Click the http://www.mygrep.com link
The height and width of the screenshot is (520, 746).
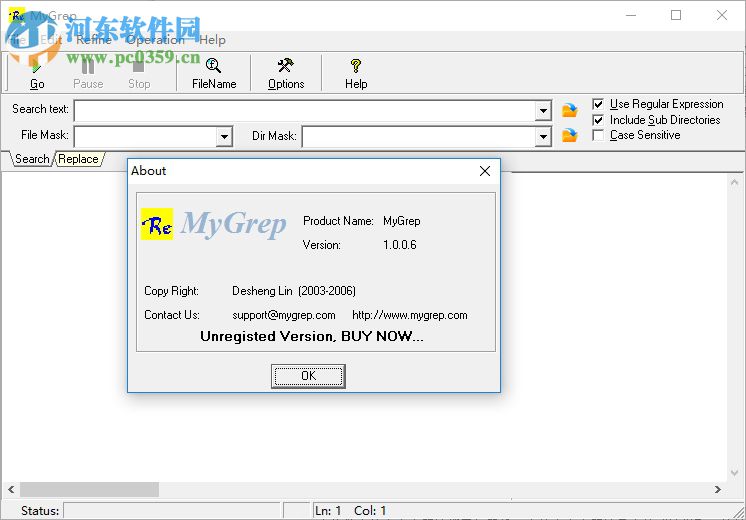[410, 315]
